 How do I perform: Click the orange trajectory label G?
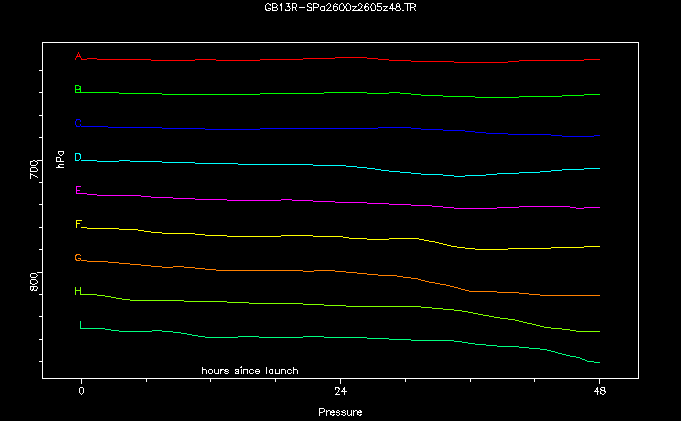pyautogui.click(x=78, y=257)
